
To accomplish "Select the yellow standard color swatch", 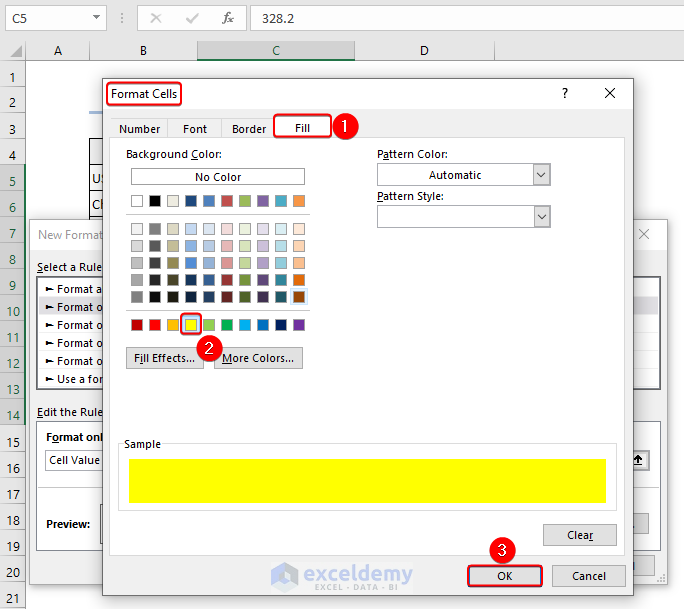I will coord(191,325).
